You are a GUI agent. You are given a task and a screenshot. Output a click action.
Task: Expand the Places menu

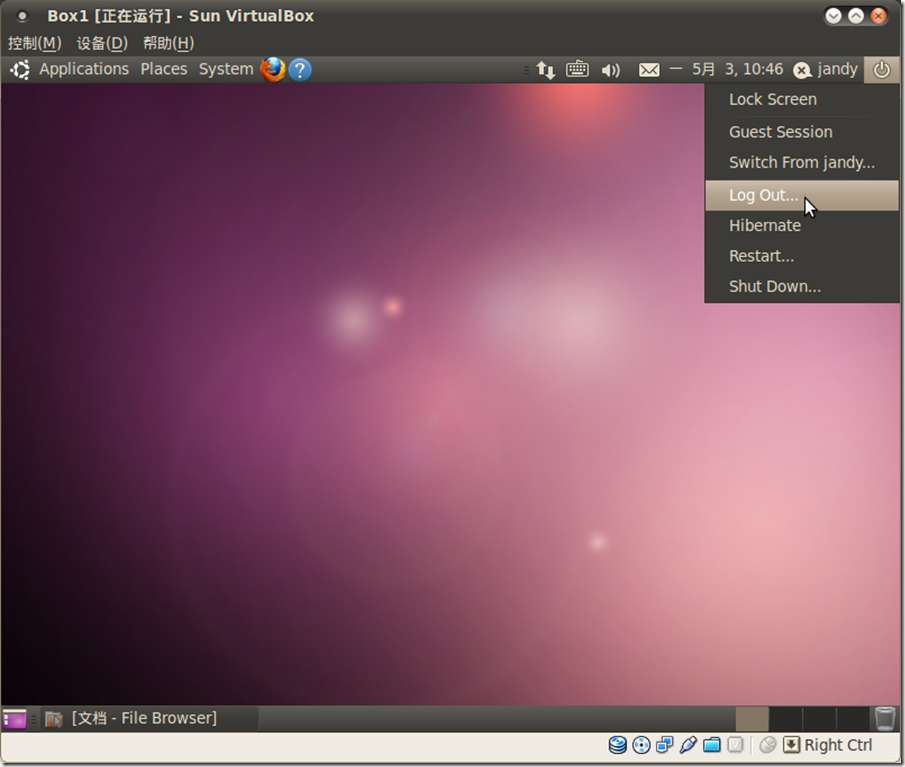[164, 69]
